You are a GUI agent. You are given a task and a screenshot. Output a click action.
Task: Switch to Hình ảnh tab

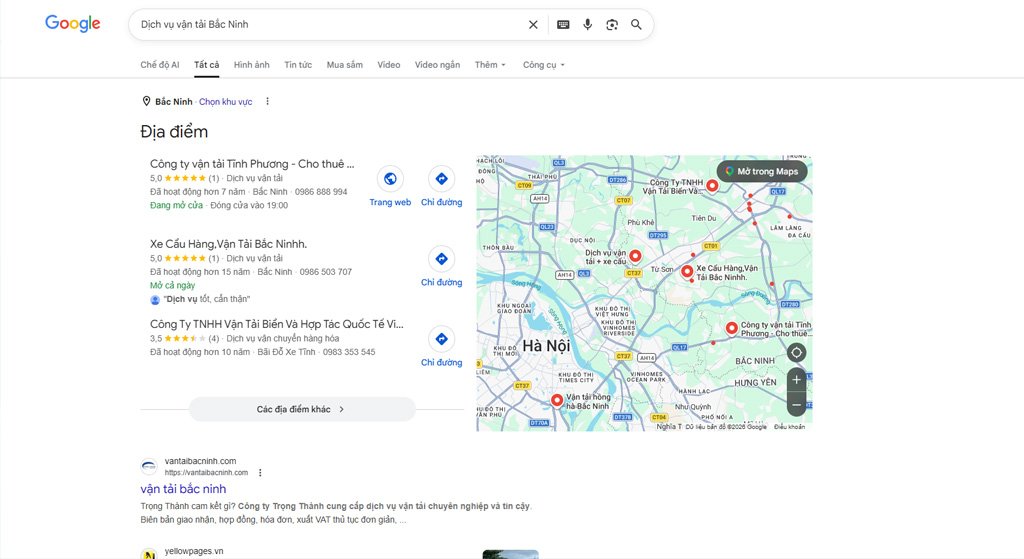coord(251,65)
